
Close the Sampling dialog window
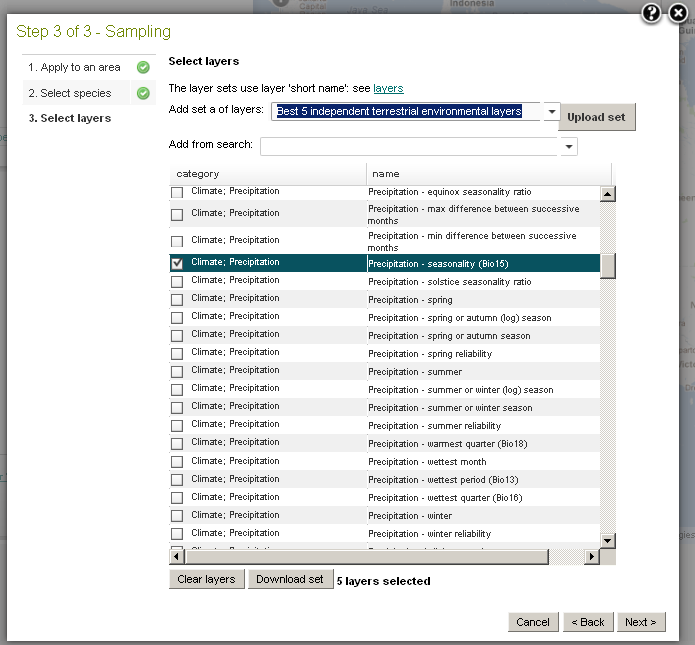[x=676, y=13]
